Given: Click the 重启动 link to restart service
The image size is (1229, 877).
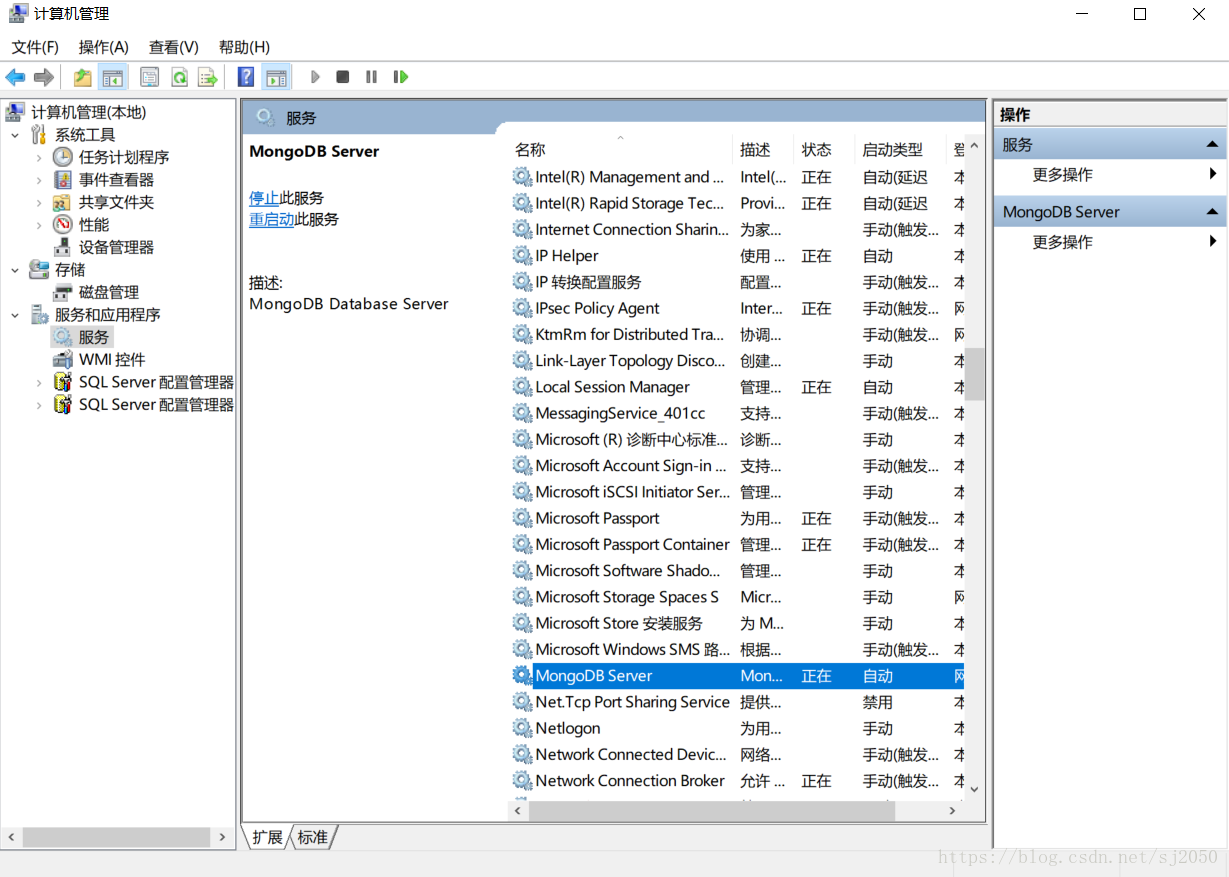Looking at the screenshot, I should coord(272,219).
